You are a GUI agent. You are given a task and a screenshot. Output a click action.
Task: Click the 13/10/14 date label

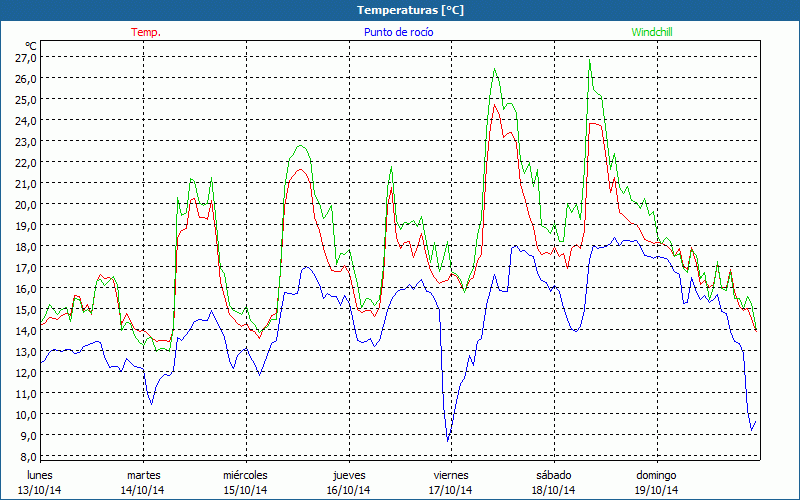pos(40,490)
